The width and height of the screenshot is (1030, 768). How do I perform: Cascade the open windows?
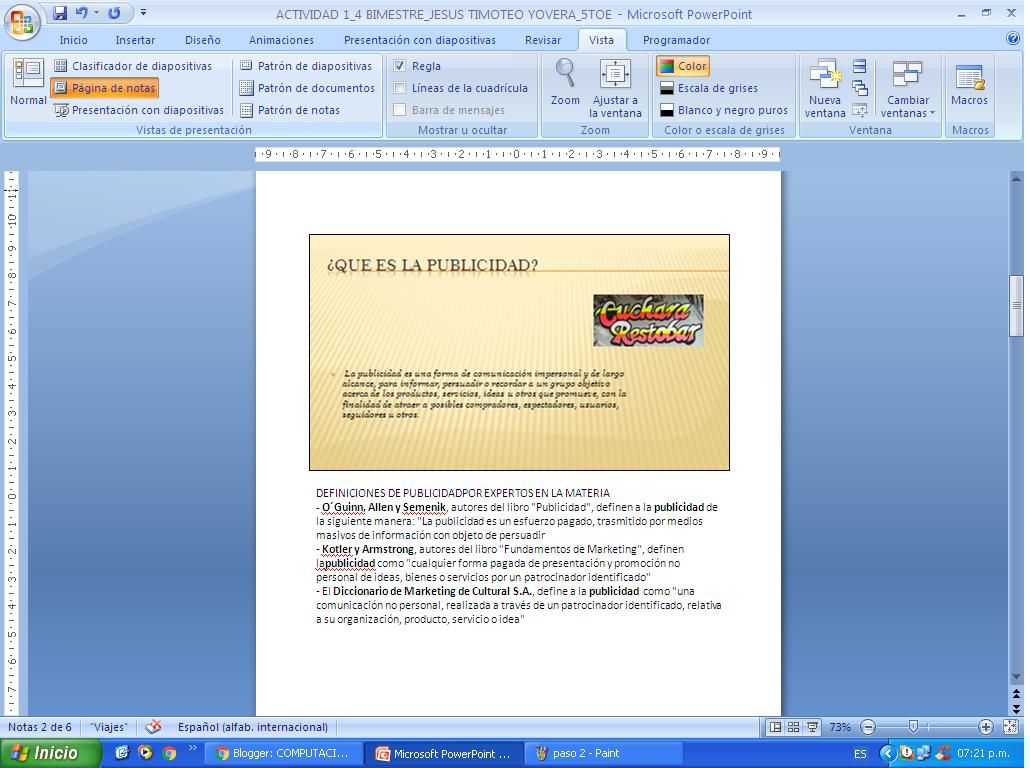click(x=859, y=87)
